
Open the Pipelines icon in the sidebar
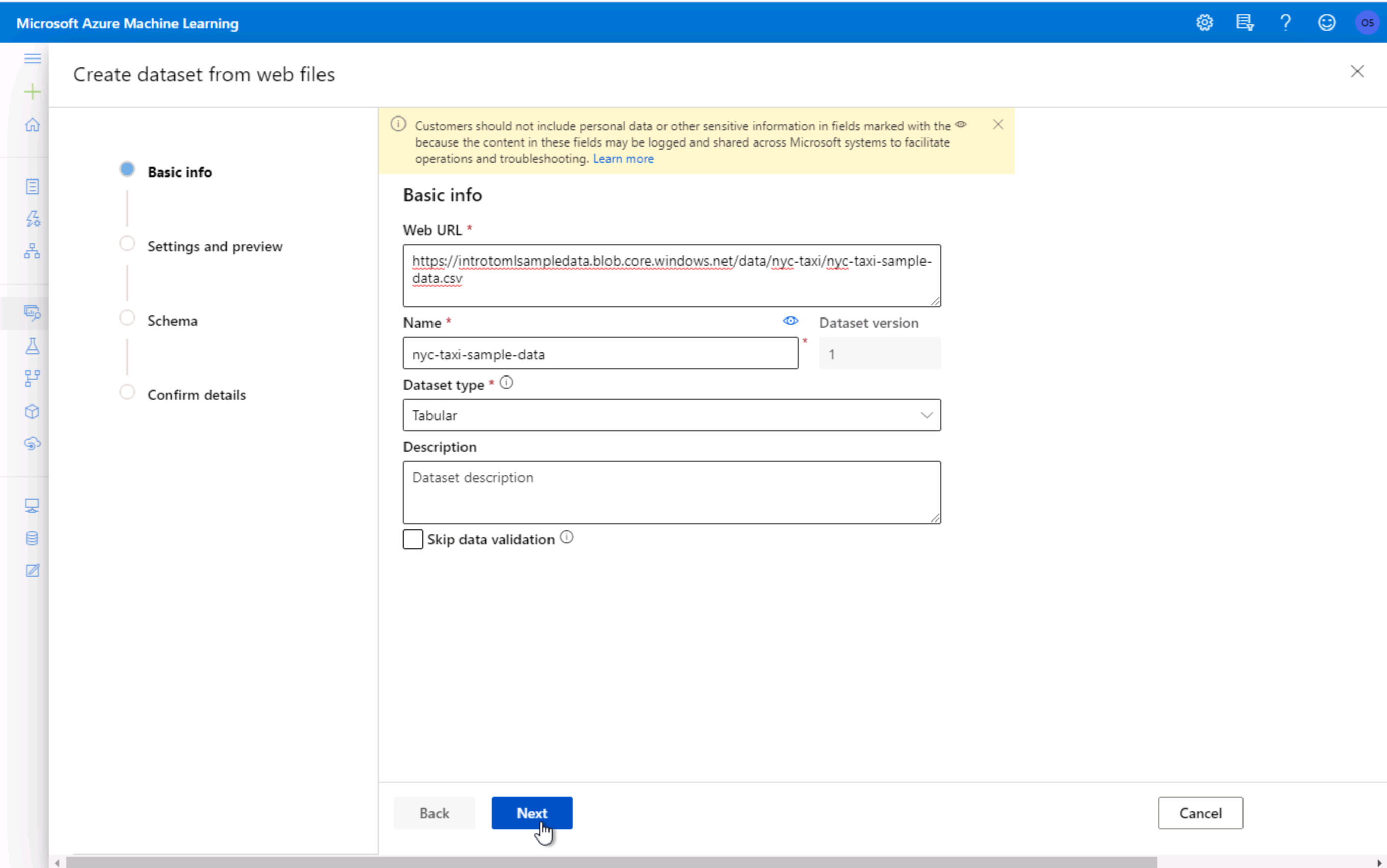(x=32, y=378)
